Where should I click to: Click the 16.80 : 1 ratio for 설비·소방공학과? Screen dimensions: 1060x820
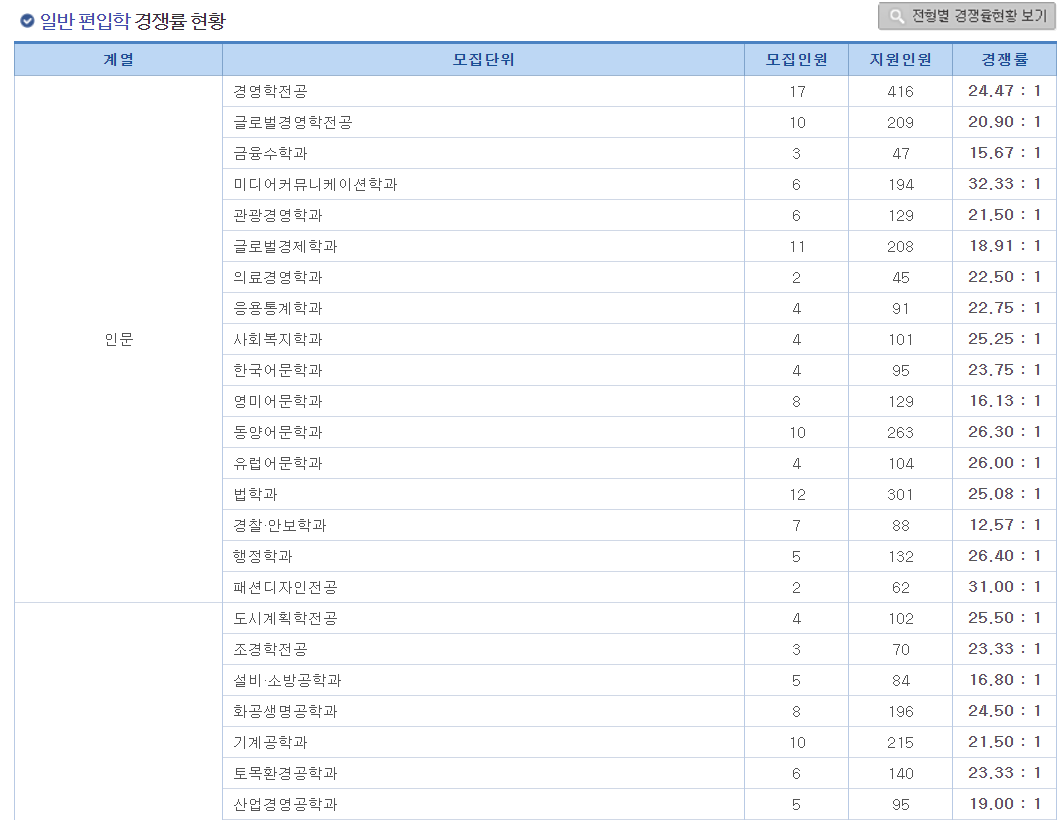(x=1005, y=680)
